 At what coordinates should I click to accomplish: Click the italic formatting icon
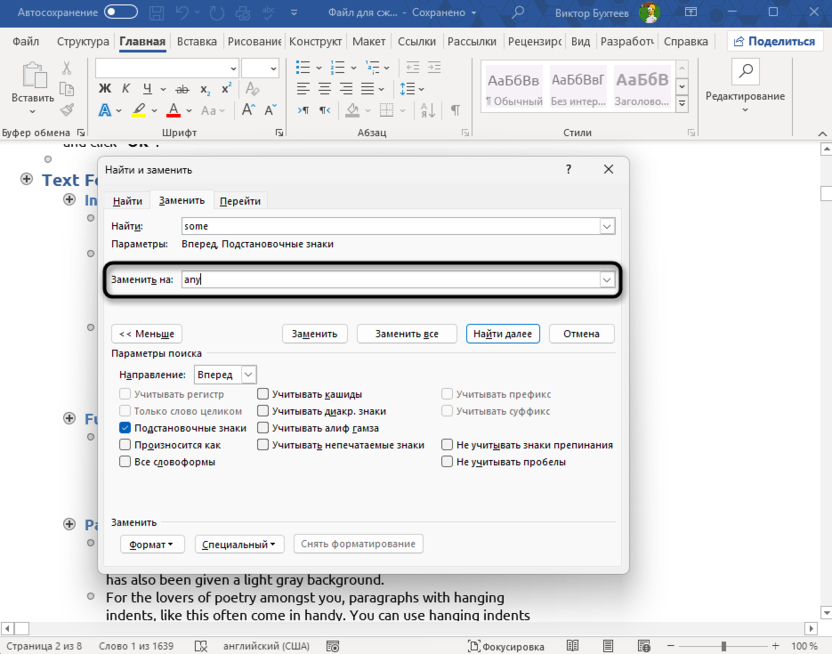(127, 89)
